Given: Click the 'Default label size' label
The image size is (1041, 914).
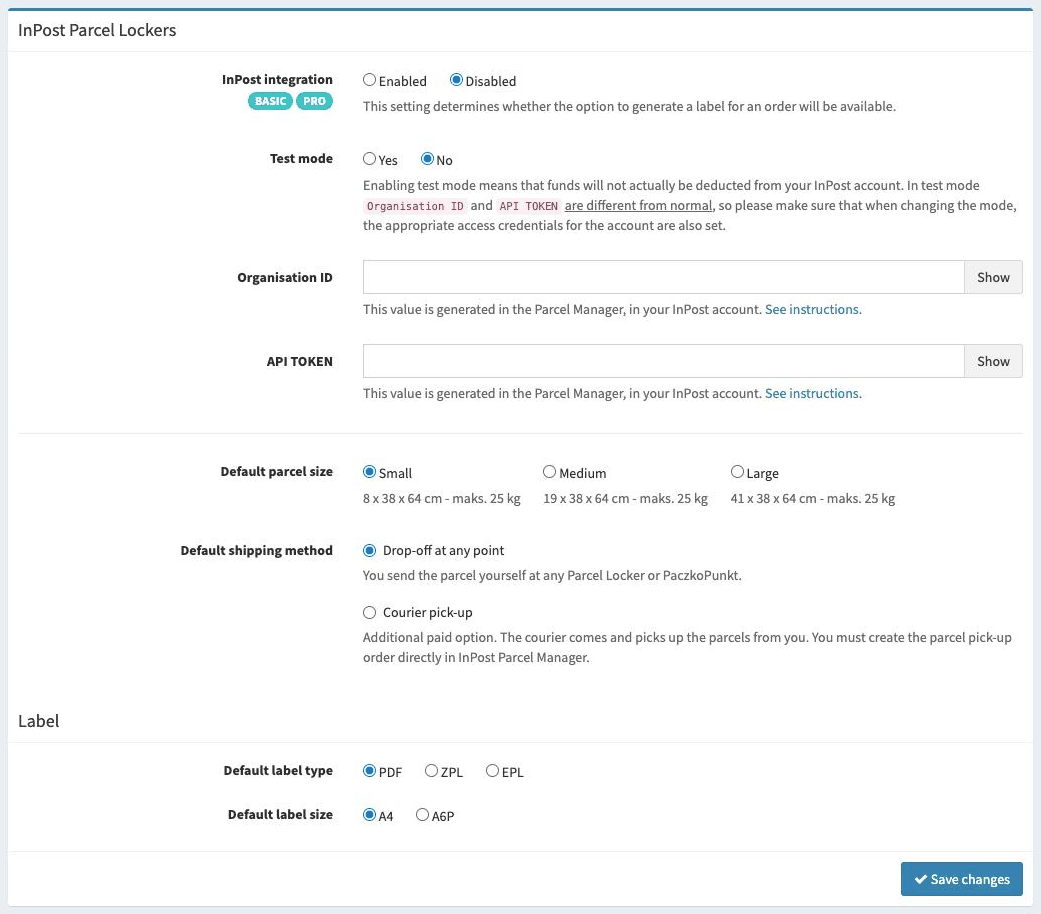Looking at the screenshot, I should pos(280,814).
